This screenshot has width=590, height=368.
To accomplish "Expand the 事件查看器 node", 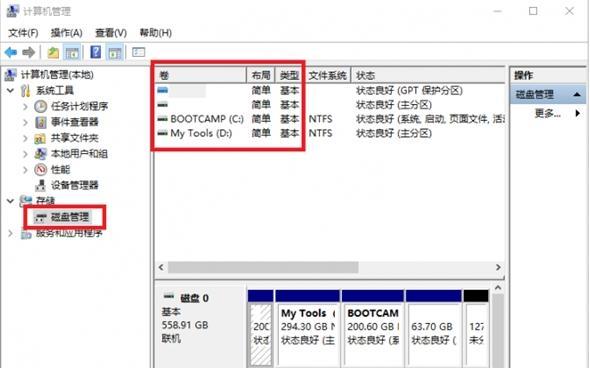I will (26, 122).
